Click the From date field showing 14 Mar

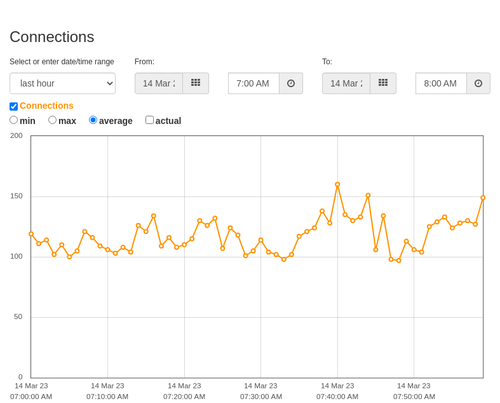click(x=159, y=83)
